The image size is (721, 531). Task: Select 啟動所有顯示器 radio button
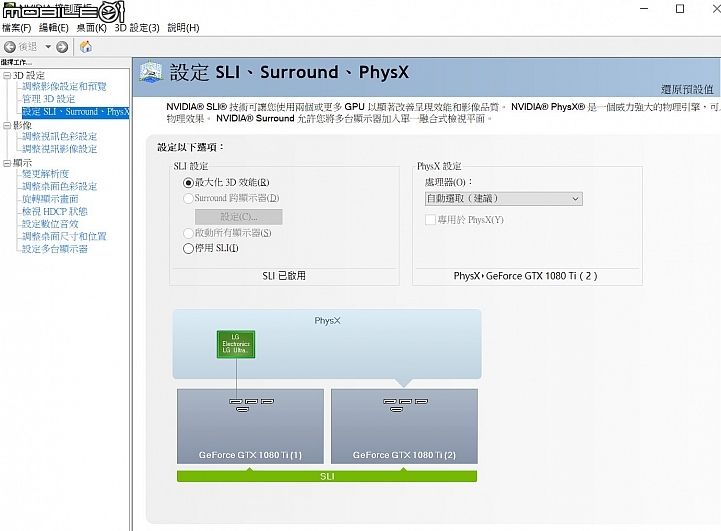pos(188,233)
